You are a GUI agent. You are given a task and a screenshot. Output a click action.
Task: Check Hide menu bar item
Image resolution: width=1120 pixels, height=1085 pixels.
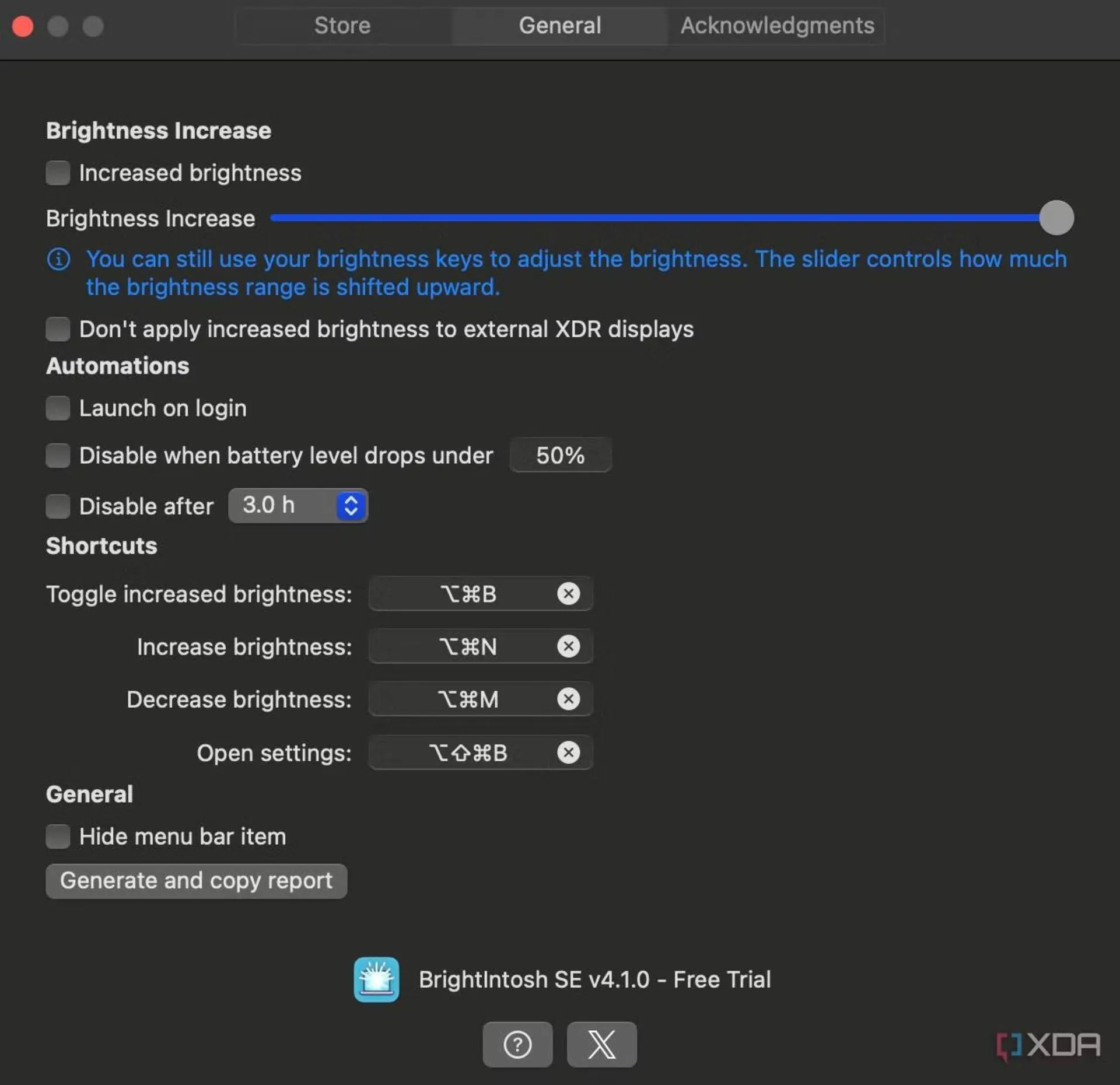pos(58,836)
